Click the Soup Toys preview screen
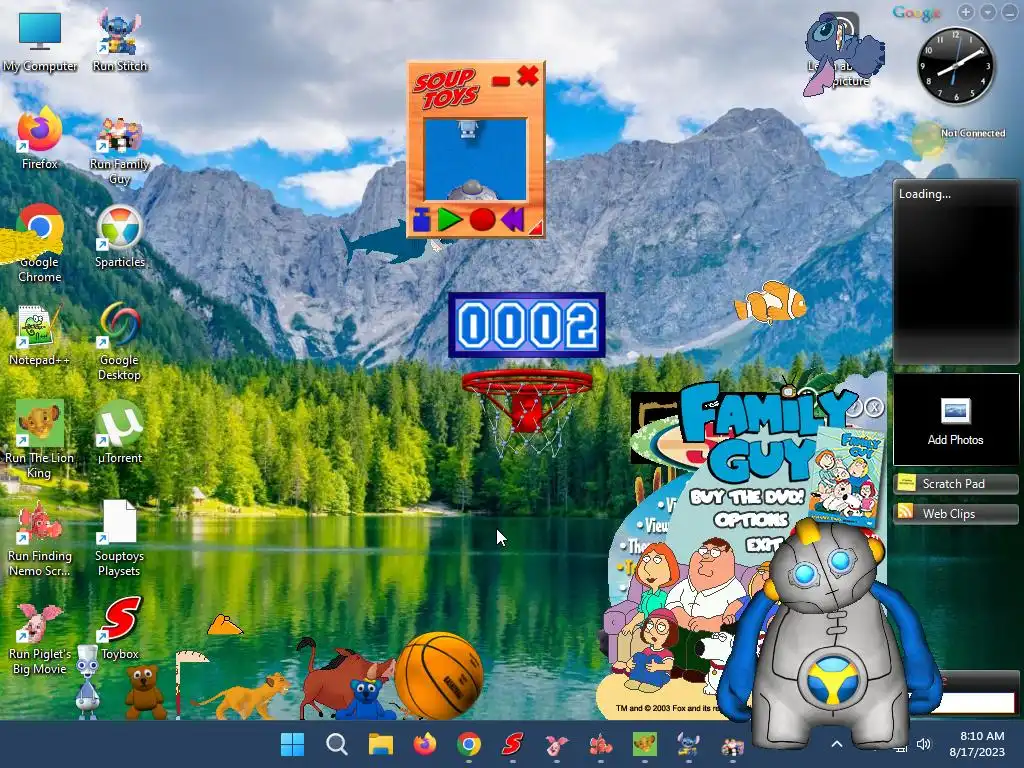Image resolution: width=1024 pixels, height=768 pixels. click(x=475, y=159)
